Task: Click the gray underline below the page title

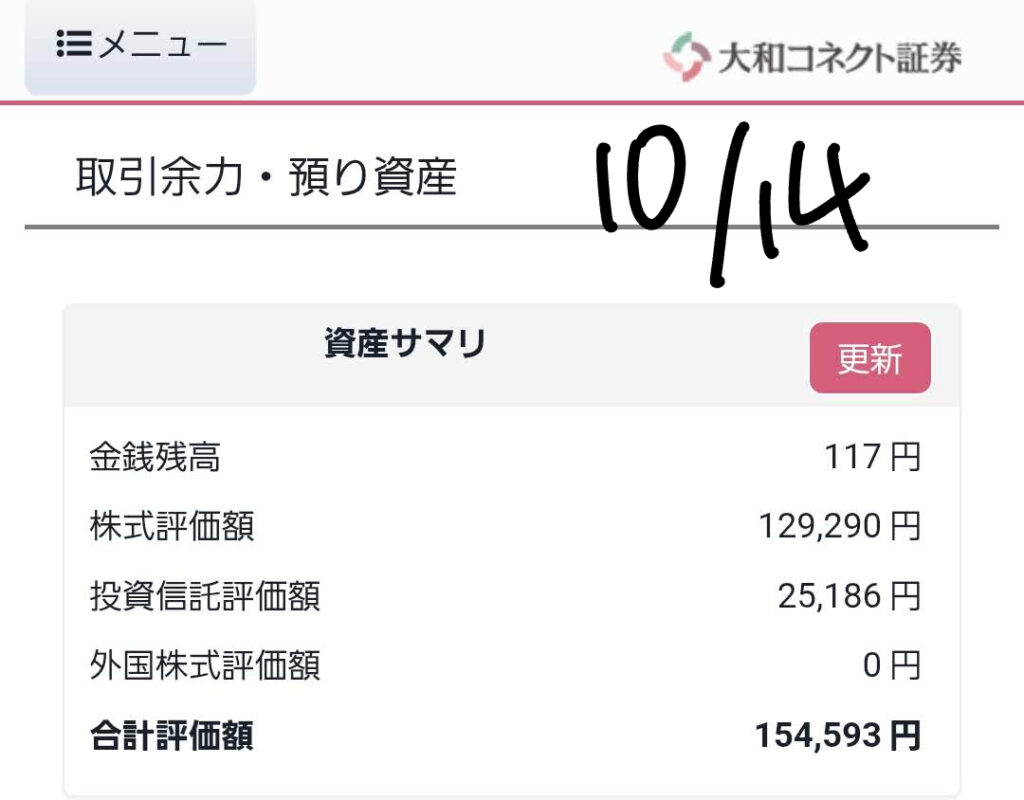Action: [x=300, y=227]
